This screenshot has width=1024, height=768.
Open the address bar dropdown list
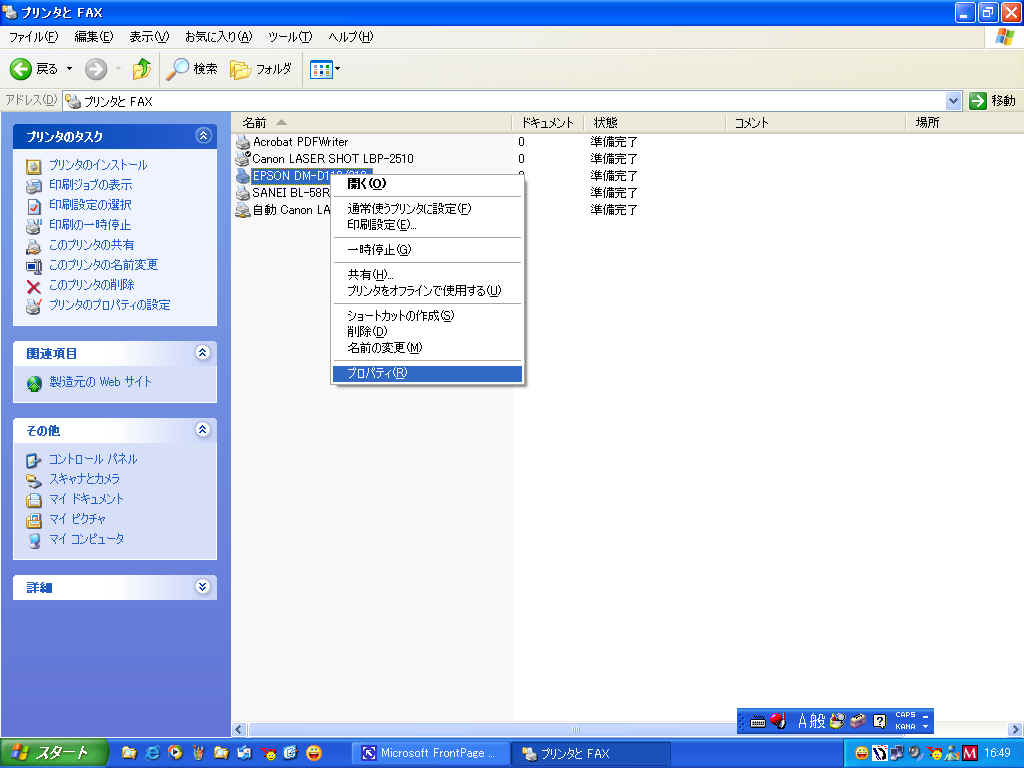point(953,101)
